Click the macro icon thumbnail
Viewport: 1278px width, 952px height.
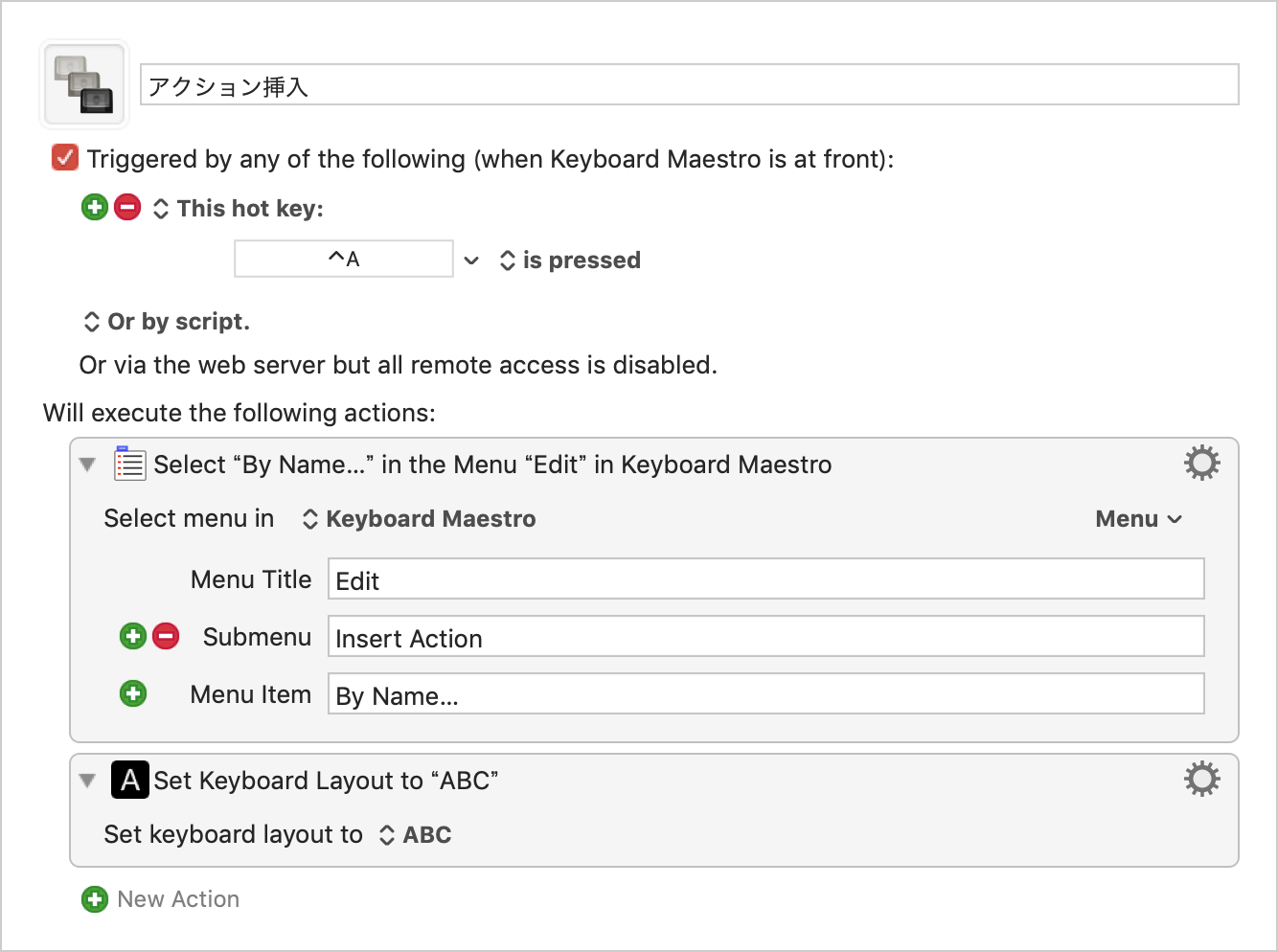[84, 84]
